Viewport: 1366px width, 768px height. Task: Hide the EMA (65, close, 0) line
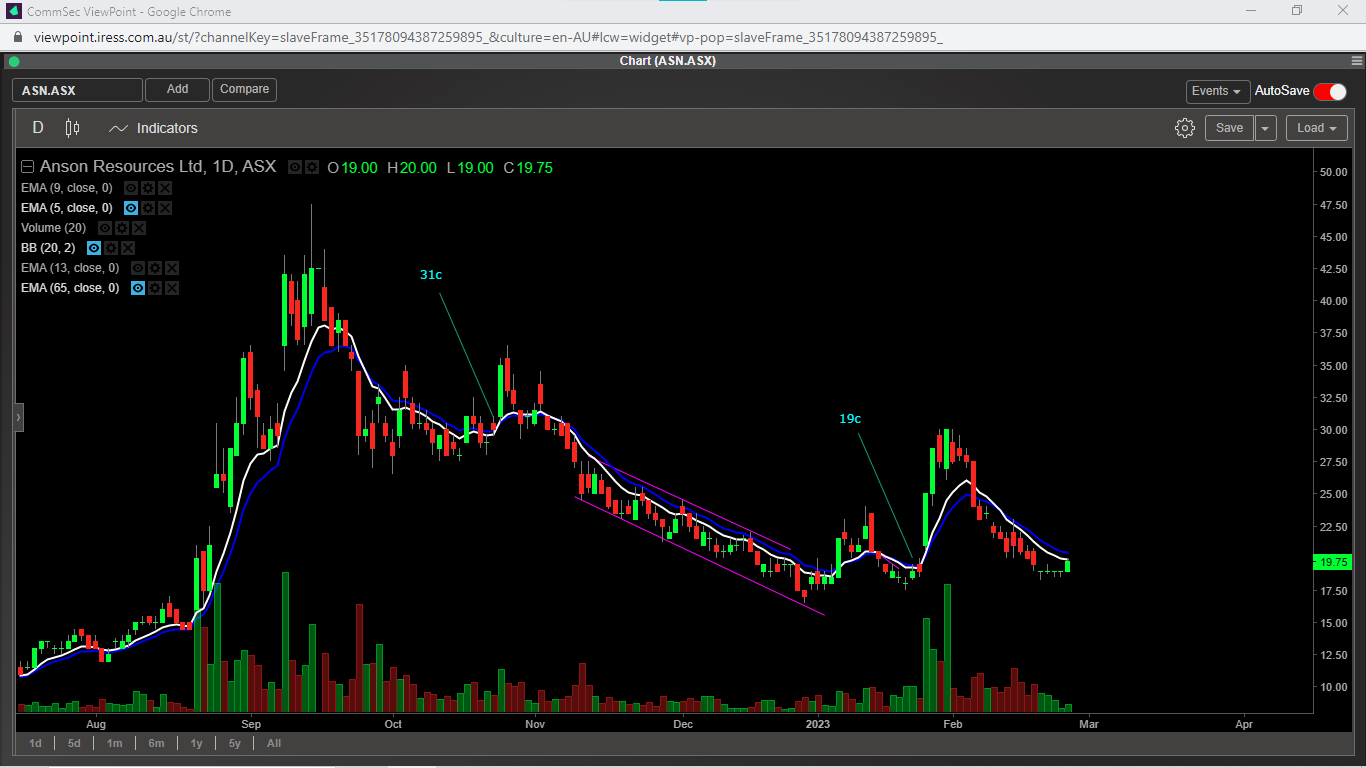coord(138,288)
